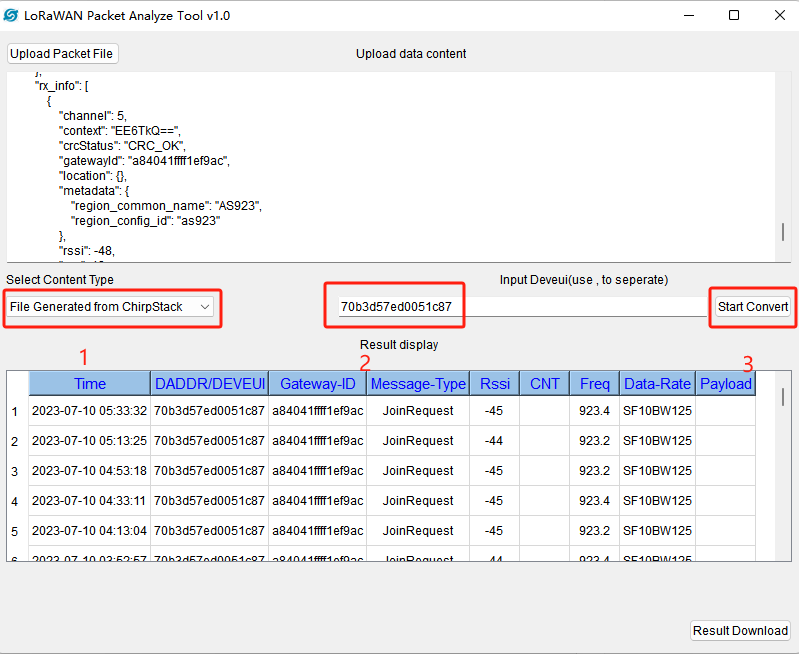The image size is (799, 654).
Task: Click the Rssi column header
Action: (x=494, y=383)
